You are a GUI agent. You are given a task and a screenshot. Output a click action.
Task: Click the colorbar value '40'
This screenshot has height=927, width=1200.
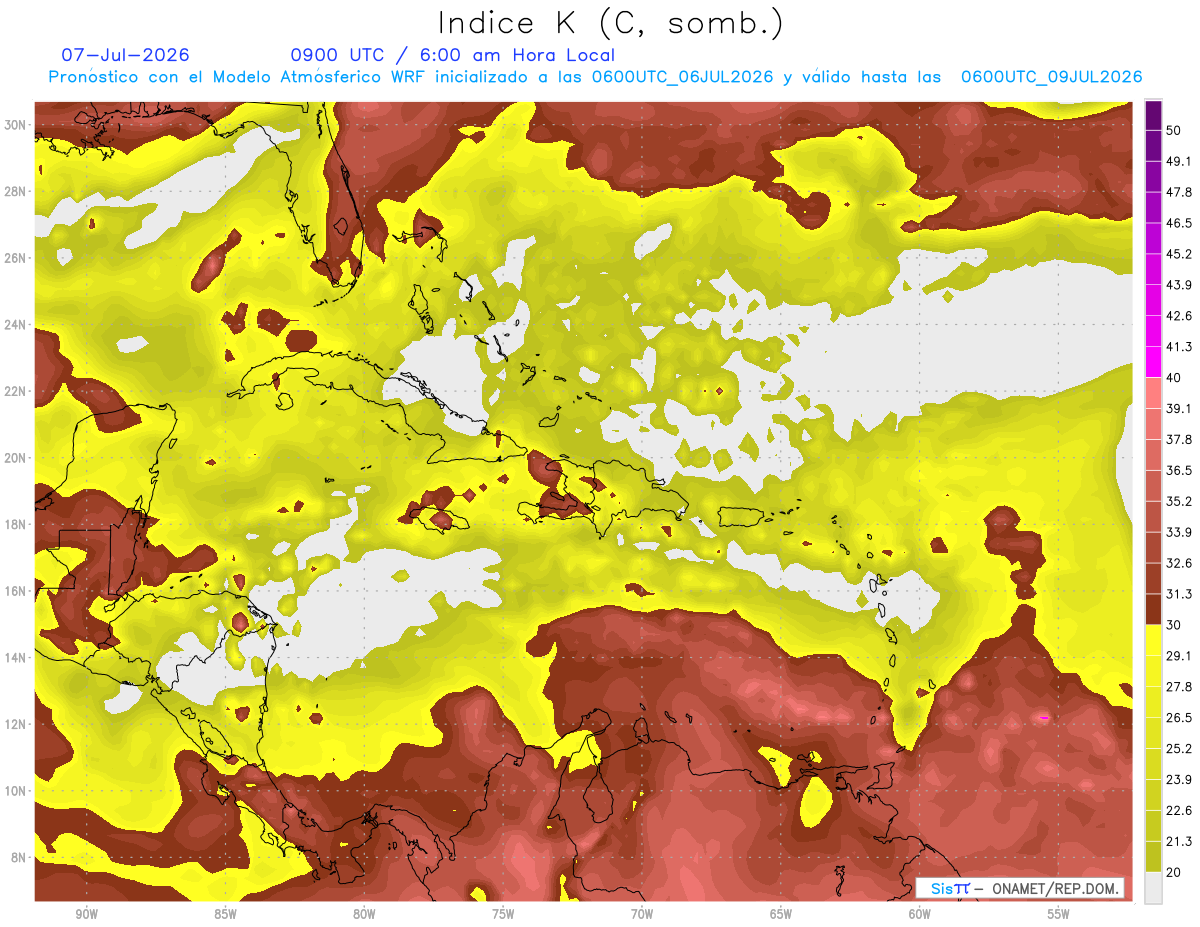pyautogui.click(x=1176, y=378)
